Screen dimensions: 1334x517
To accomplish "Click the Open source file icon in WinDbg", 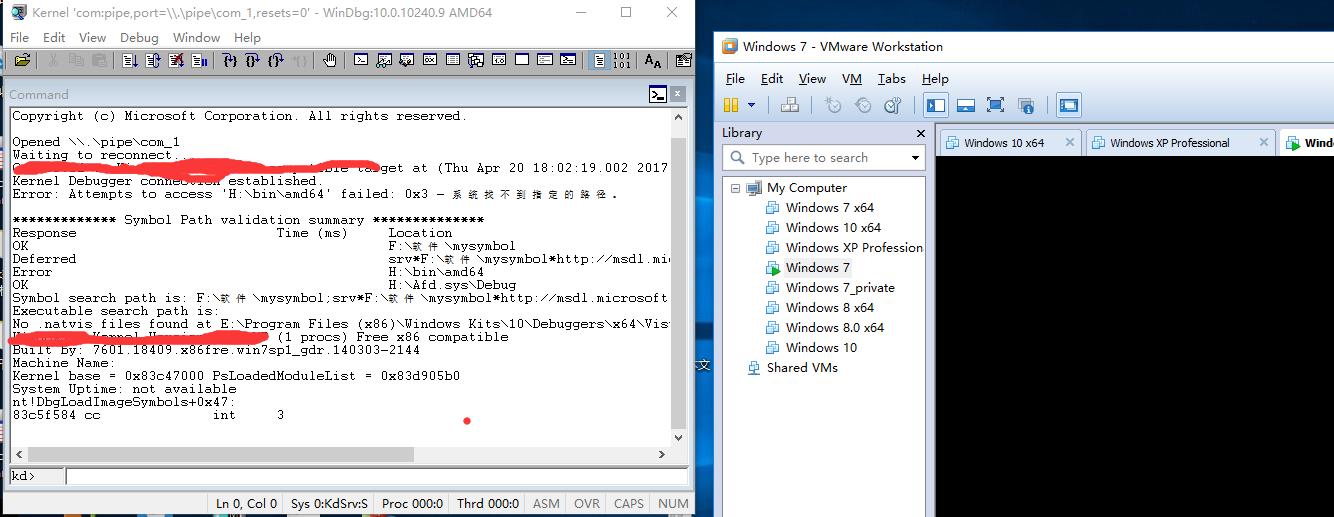I will [22, 60].
